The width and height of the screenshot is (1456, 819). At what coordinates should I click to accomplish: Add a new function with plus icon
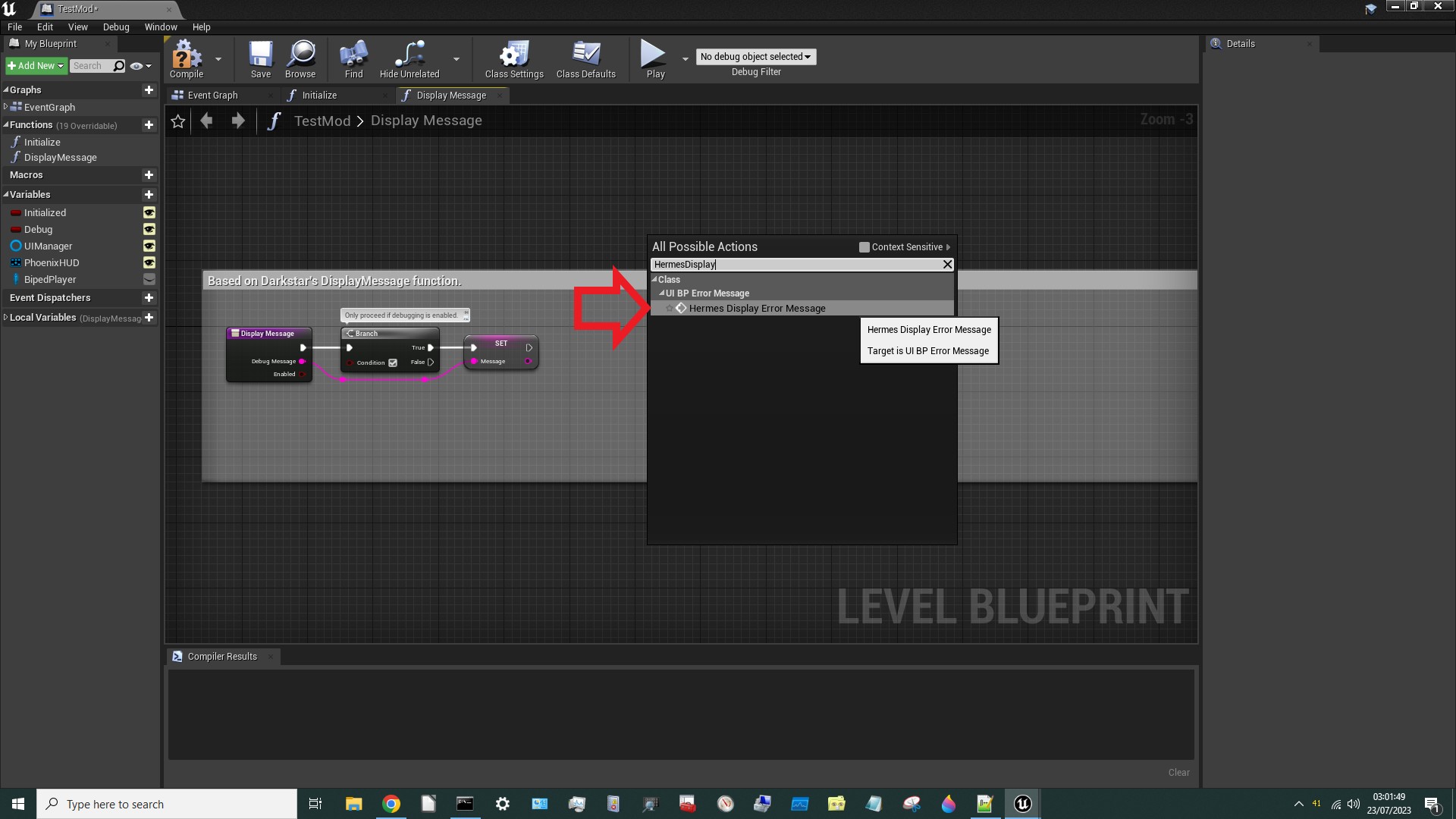coord(149,125)
